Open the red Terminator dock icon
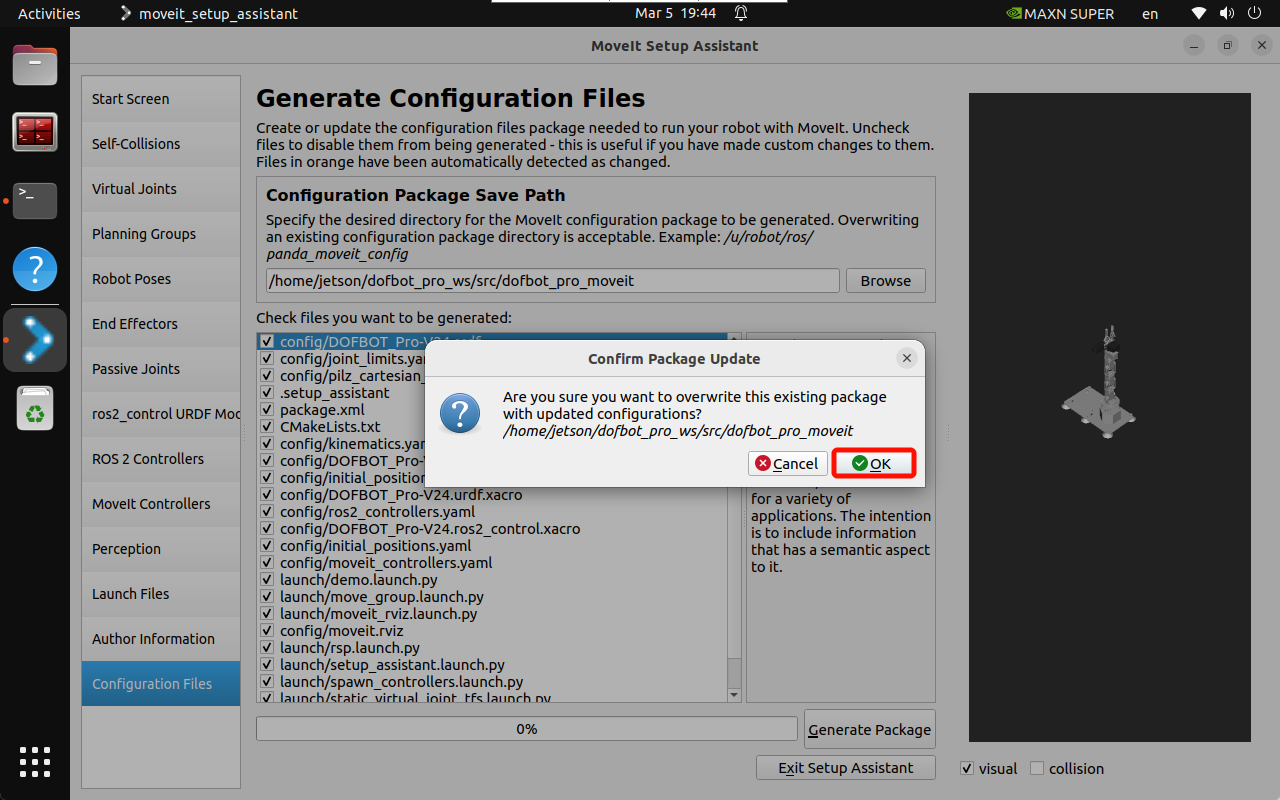This screenshot has height=800, width=1280. click(x=35, y=132)
